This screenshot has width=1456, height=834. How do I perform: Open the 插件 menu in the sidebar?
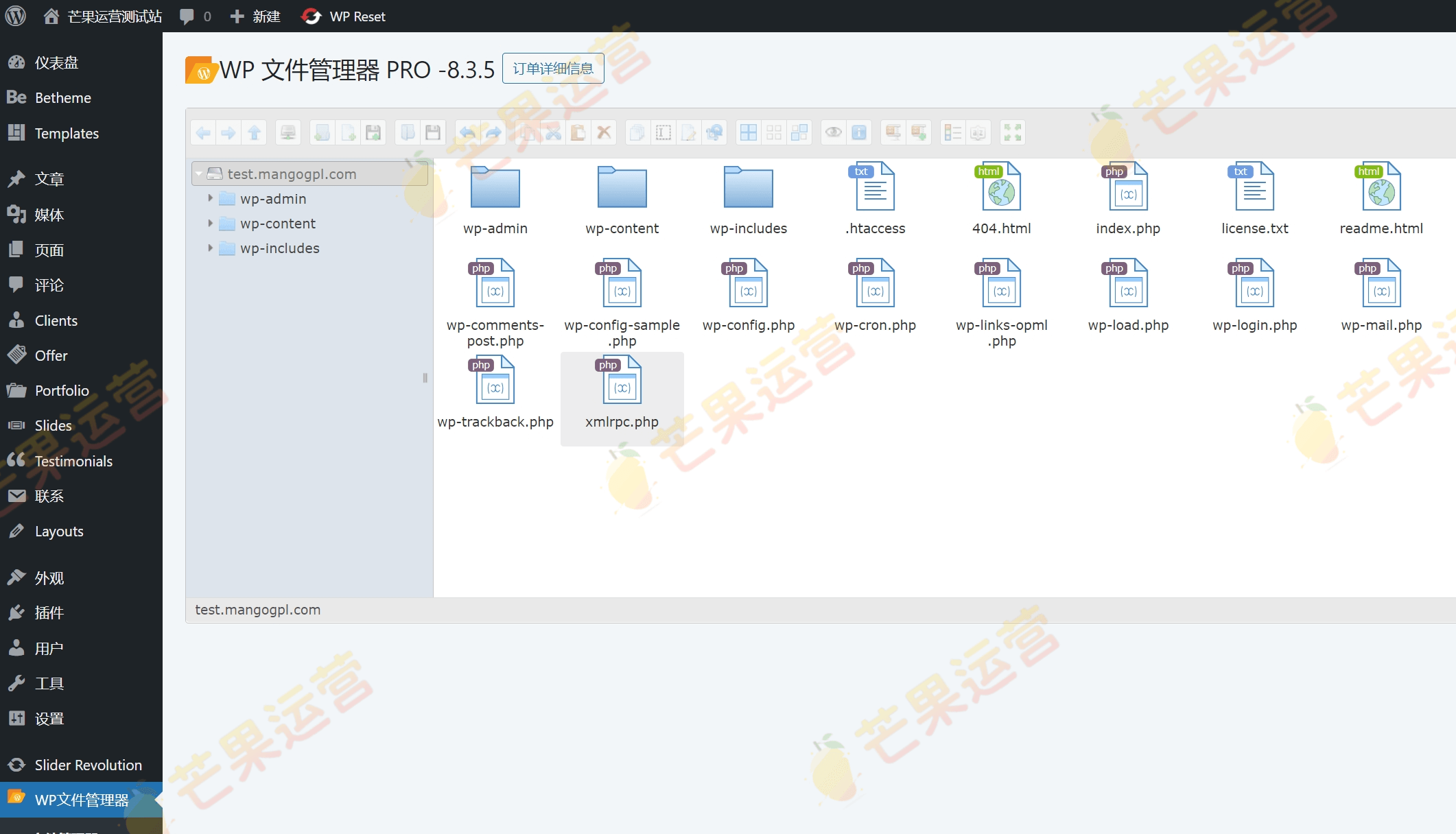click(49, 612)
